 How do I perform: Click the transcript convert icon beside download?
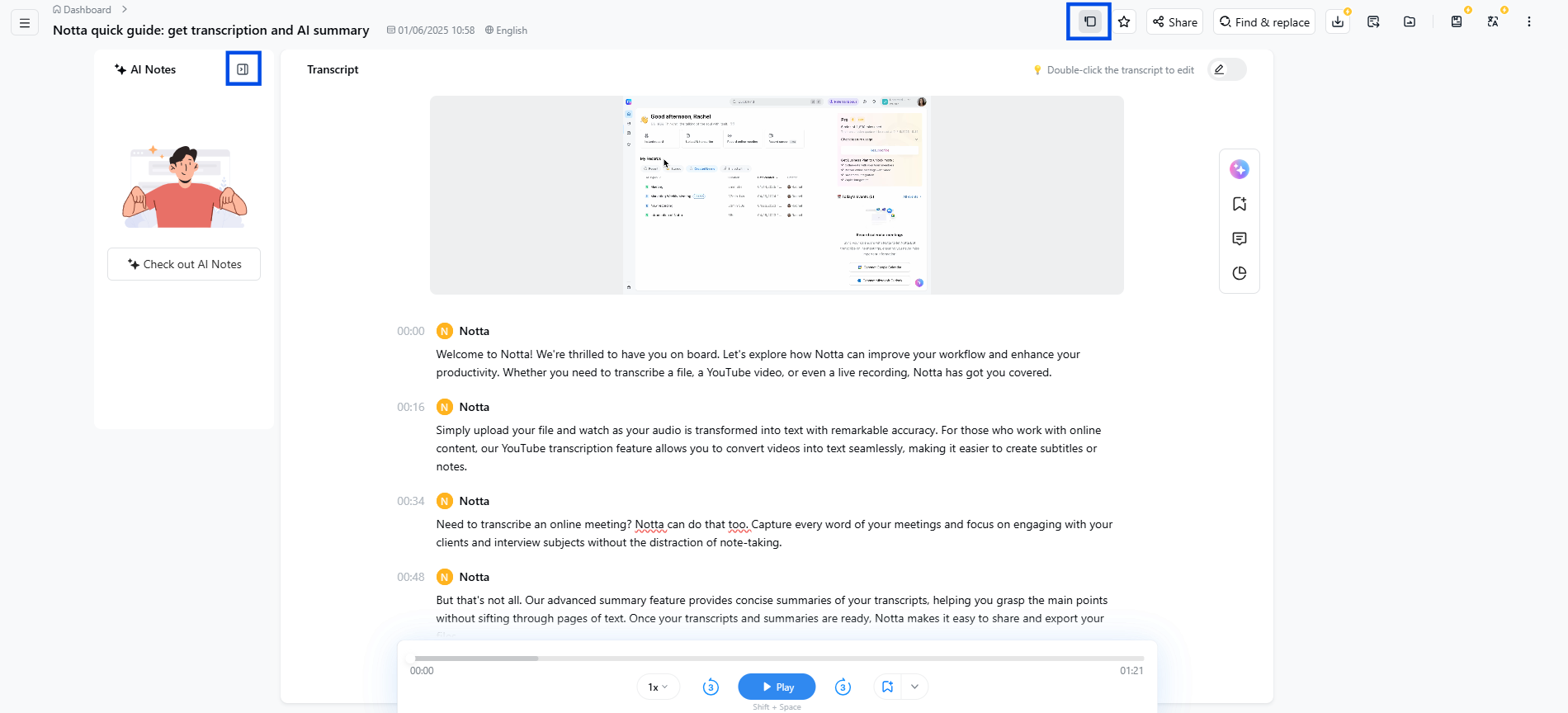tap(1373, 22)
